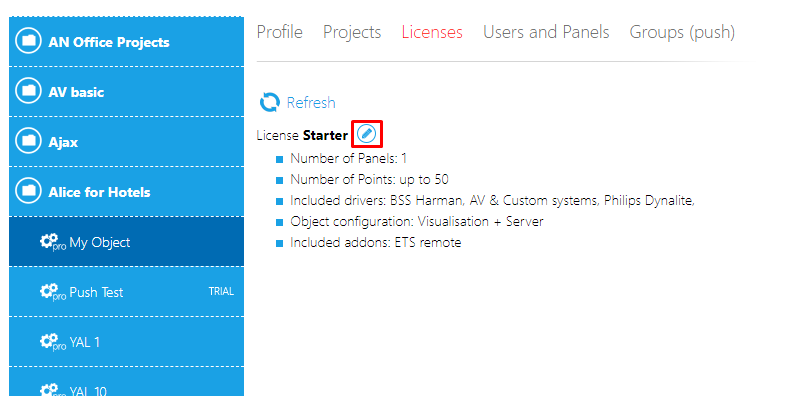
Task: Click the Number of Points: up to 50 line
Action: tap(369, 180)
